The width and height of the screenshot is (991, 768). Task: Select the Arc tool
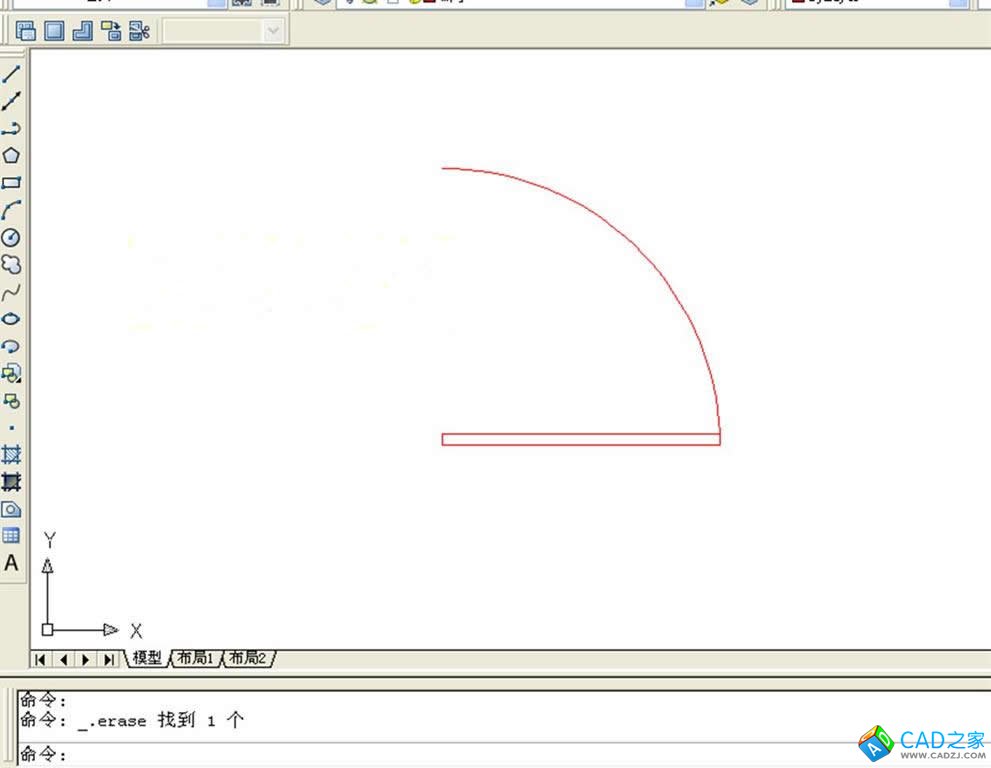[x=11, y=210]
